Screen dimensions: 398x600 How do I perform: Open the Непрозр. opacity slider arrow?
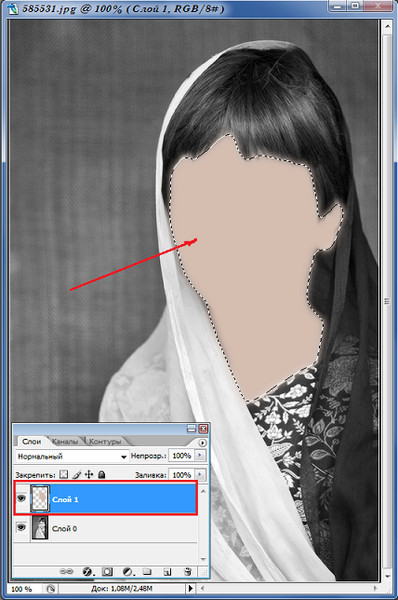pos(200,455)
